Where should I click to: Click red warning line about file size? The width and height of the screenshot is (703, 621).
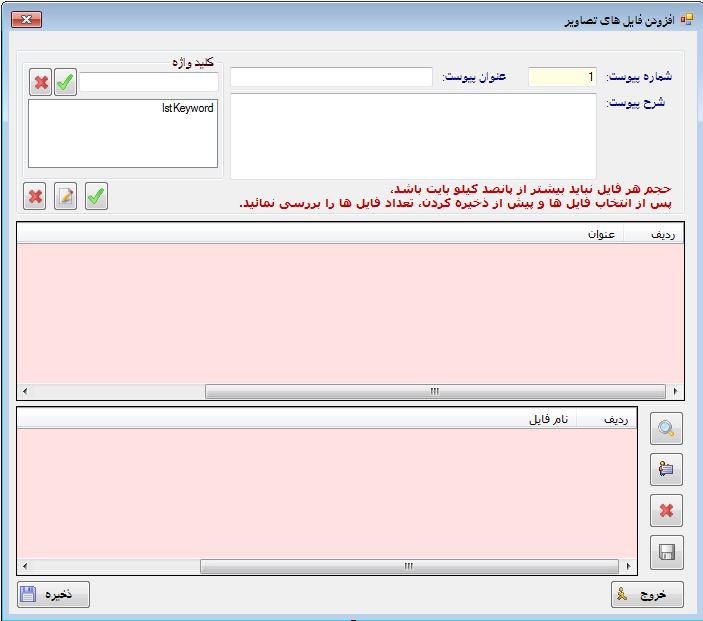pos(531,189)
